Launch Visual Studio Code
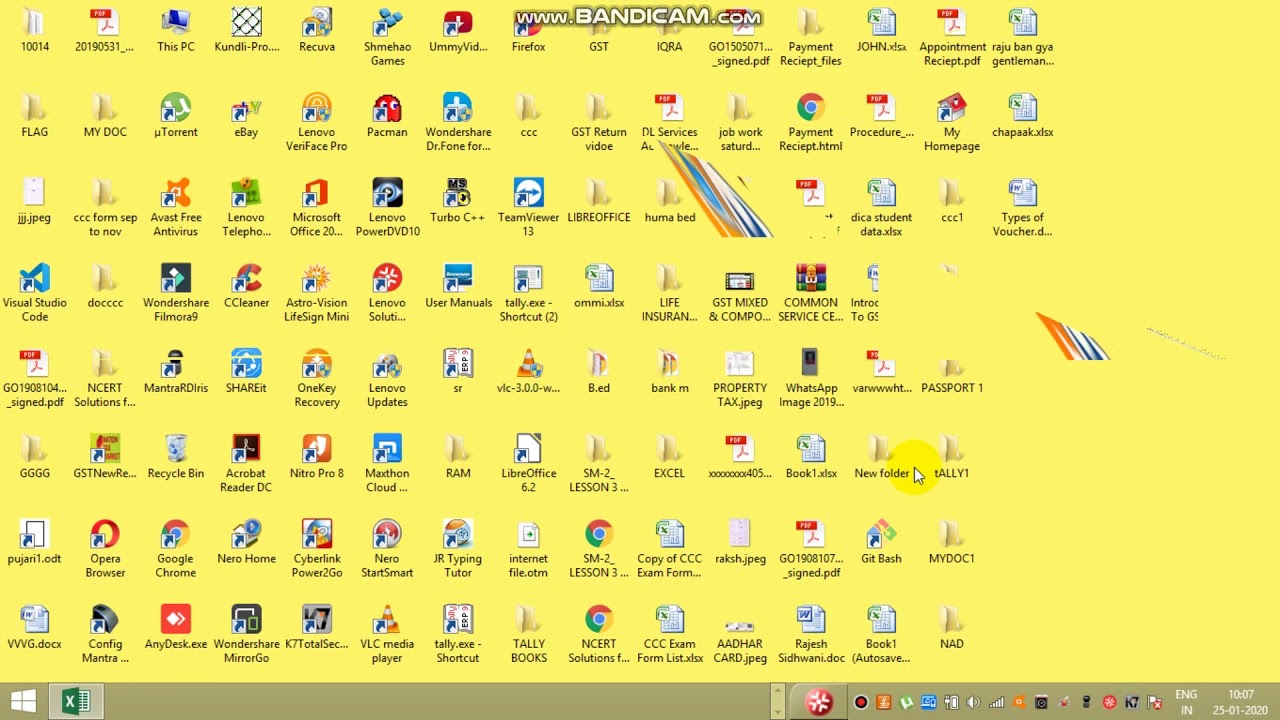 35,293
